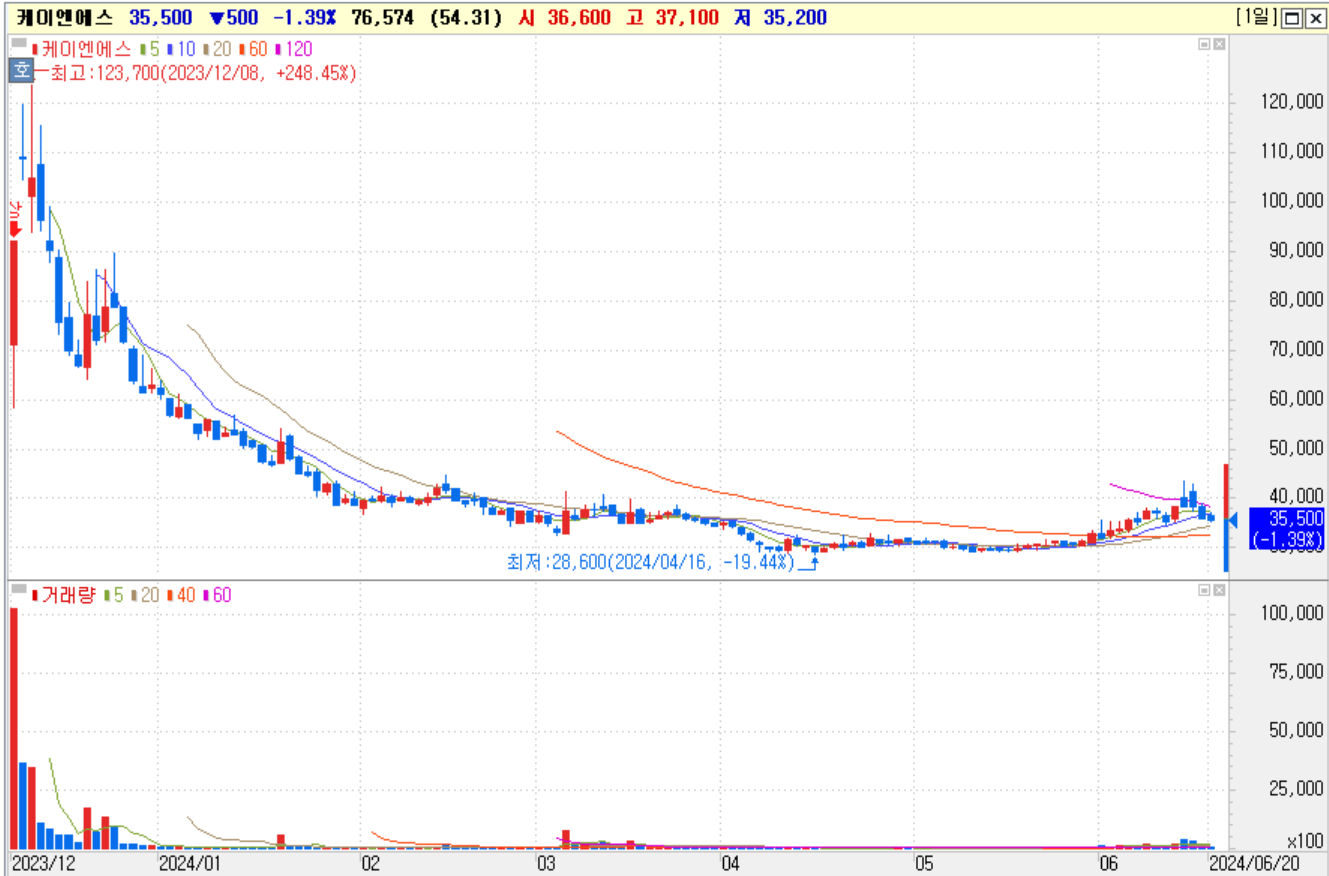The width and height of the screenshot is (1329, 876).
Task: Select the 120-day moving average price legend
Action: pyautogui.click(x=293, y=48)
